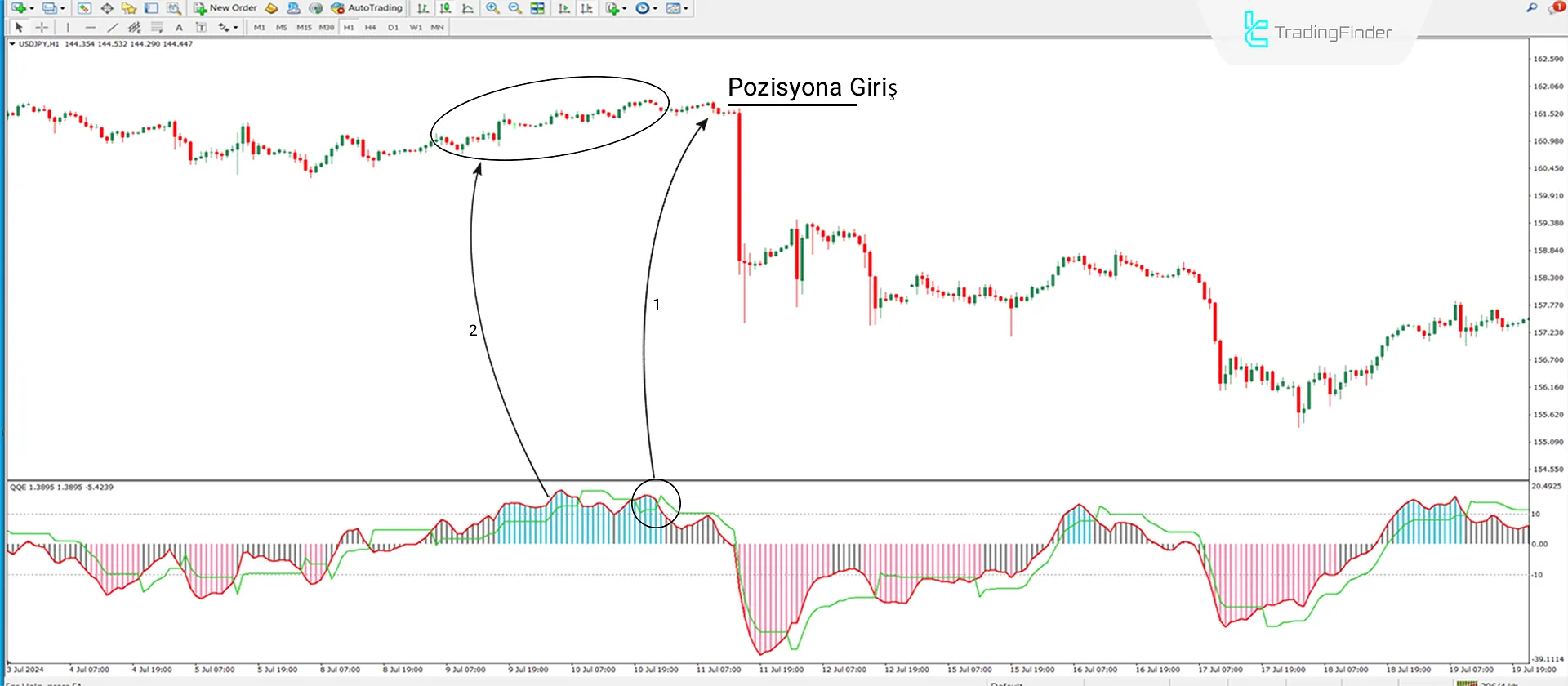
Task: Switch to the H4 timeframe
Action: point(370,27)
